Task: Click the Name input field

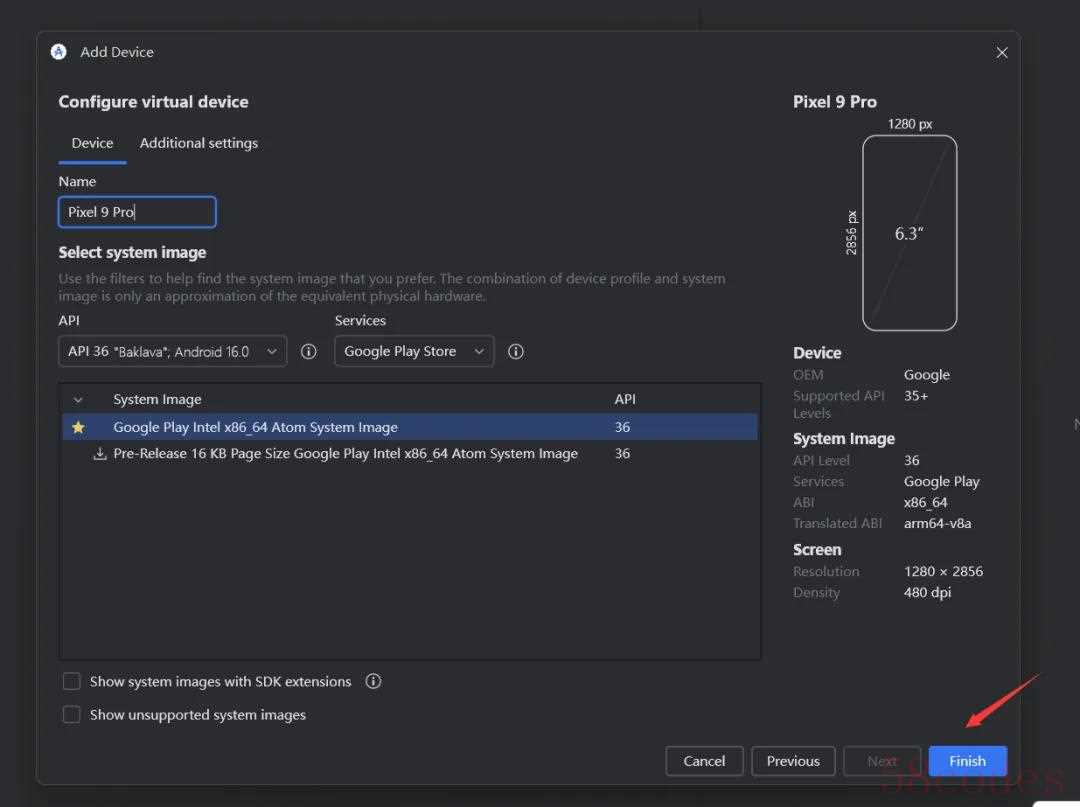Action: pyautogui.click(x=137, y=212)
